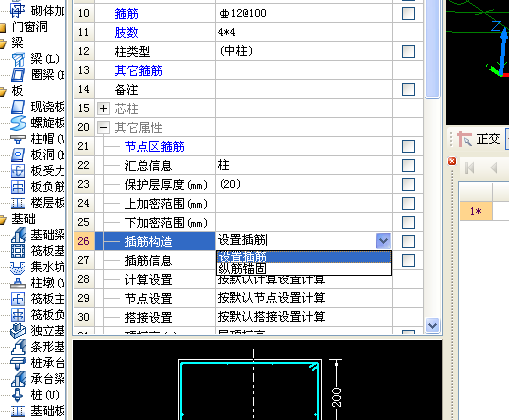Screen dimensions: 509x420
Task: Select the 独立基础 isolated footing icon
Action: tap(18, 331)
